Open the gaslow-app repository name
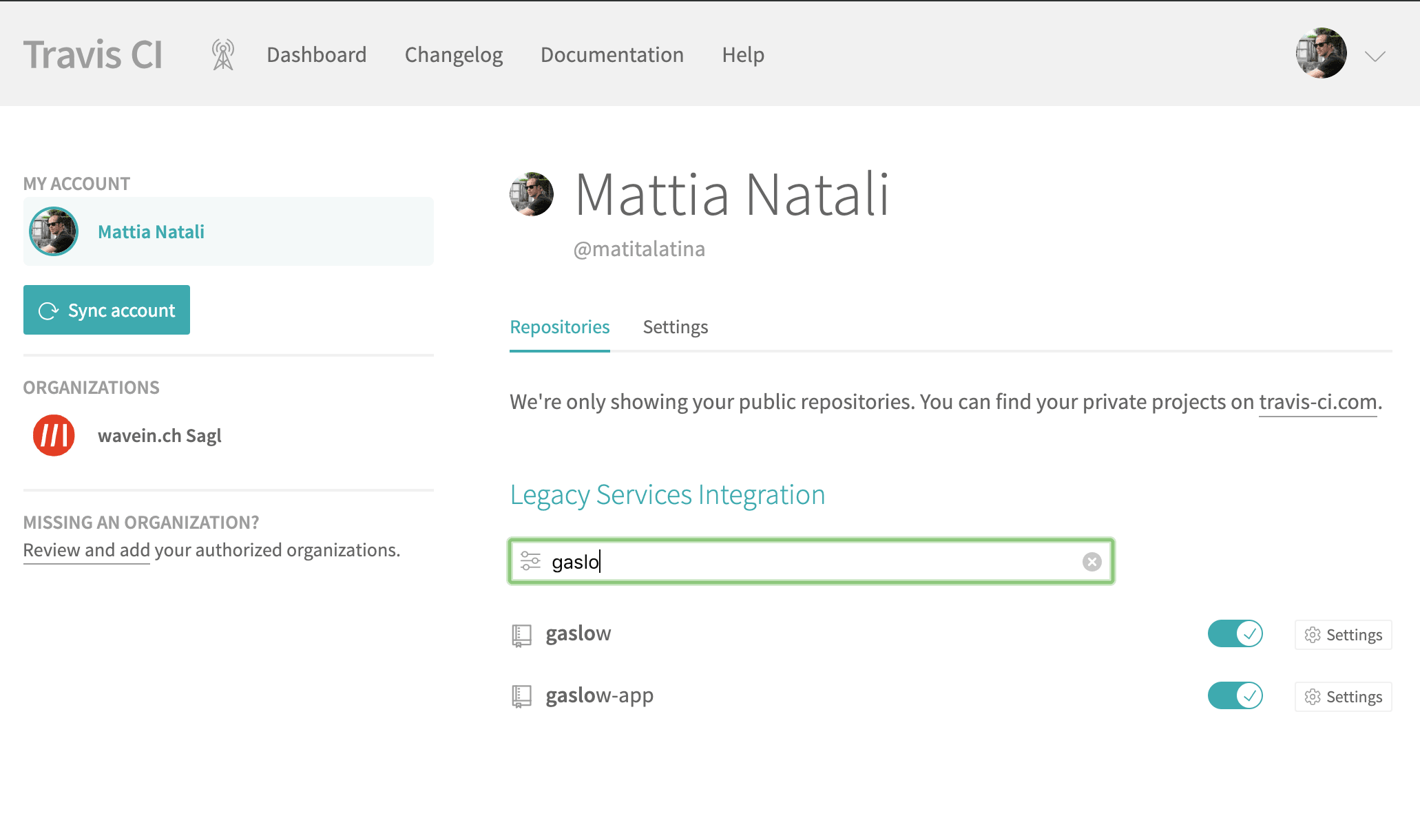The width and height of the screenshot is (1420, 840). point(600,695)
